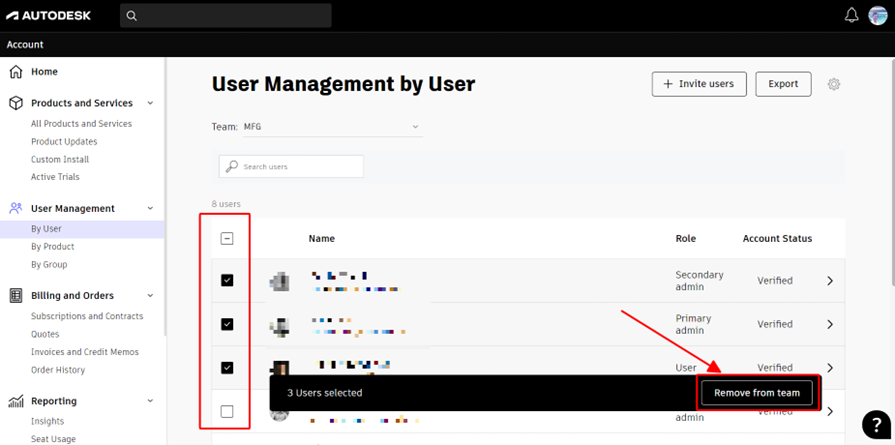Click the search magnifier in top bar
Screen dimensions: 895x445
(132, 16)
